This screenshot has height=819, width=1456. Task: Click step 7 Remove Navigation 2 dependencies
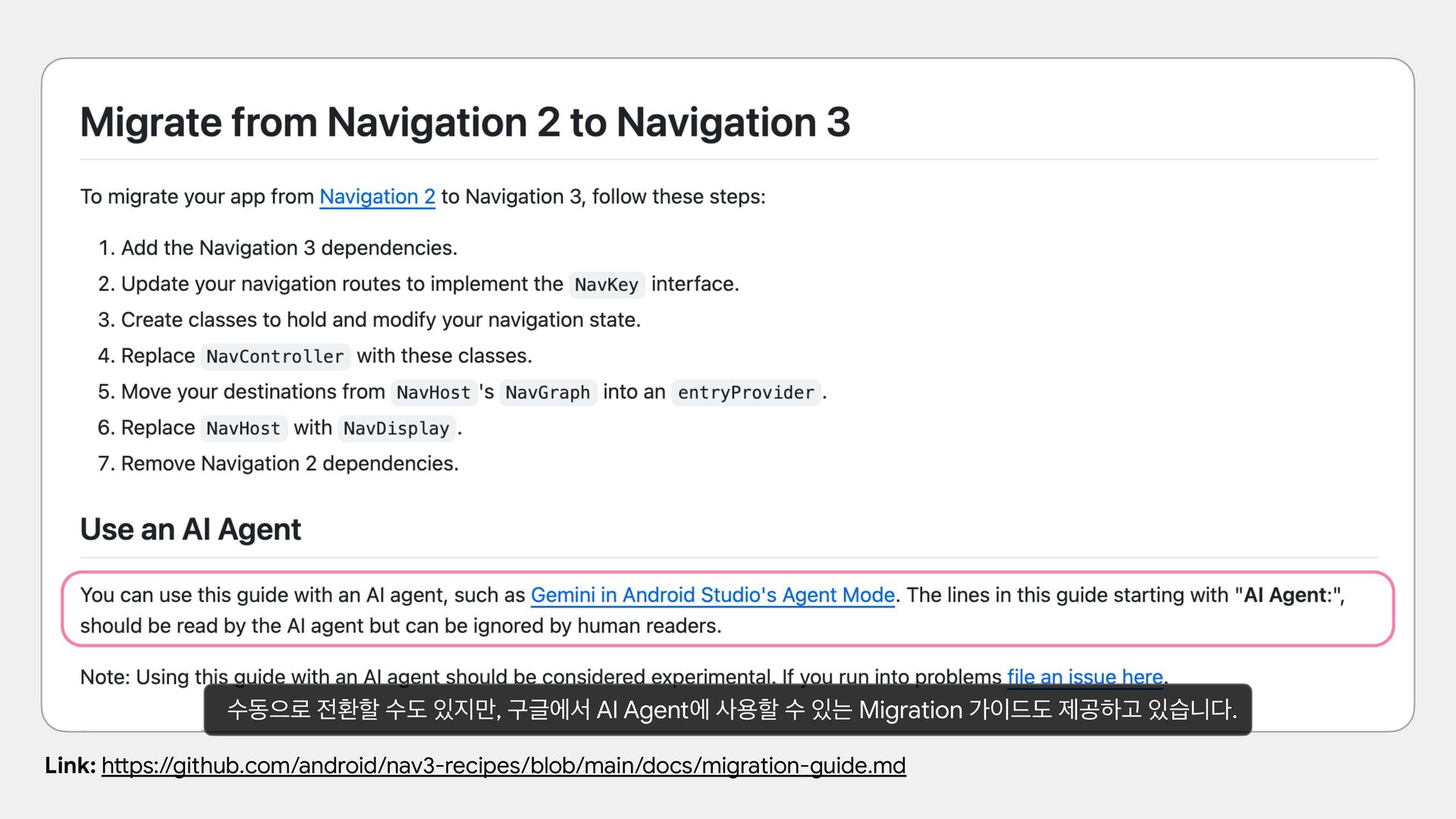pyautogui.click(x=289, y=463)
